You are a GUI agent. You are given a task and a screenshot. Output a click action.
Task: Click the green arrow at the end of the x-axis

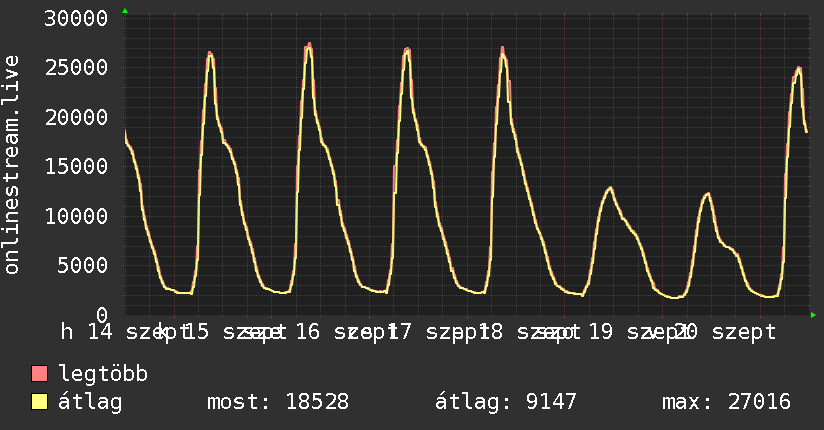813,315
